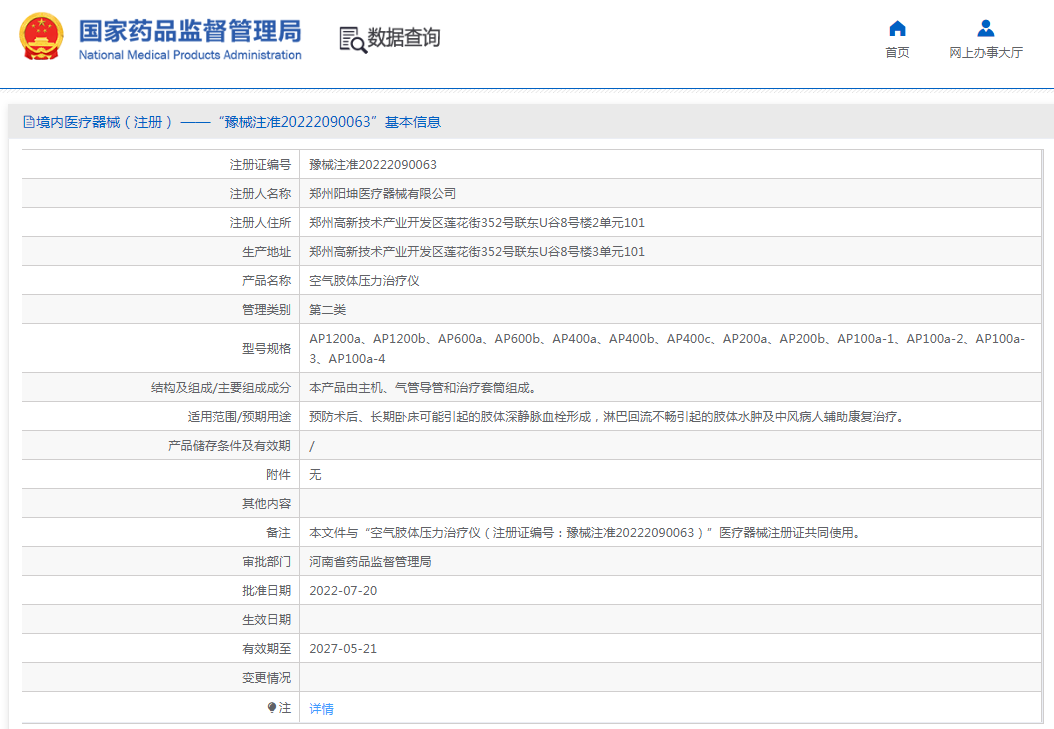The height and width of the screenshot is (729, 1054).
Task: Click the 适用范围/预期用途 label
Action: 239,417
